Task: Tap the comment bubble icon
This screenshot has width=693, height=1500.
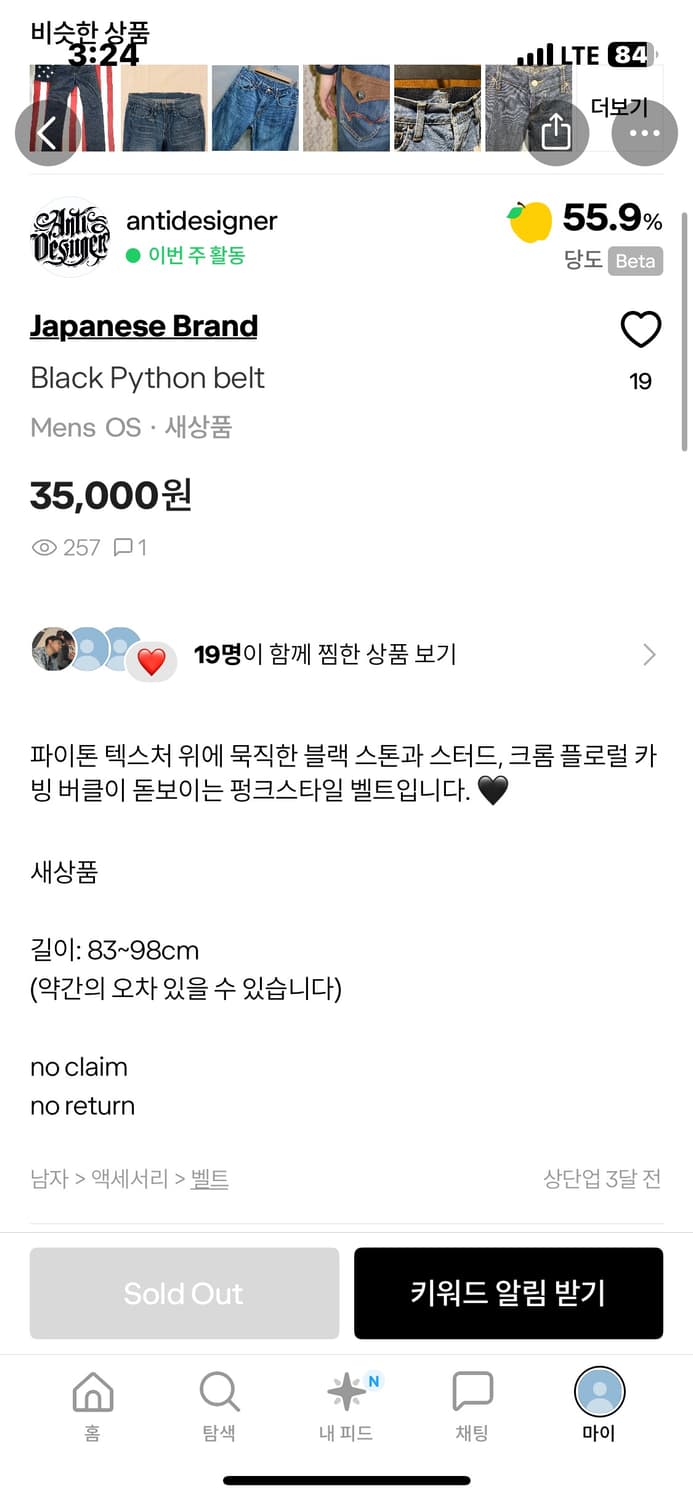Action: pos(124,547)
